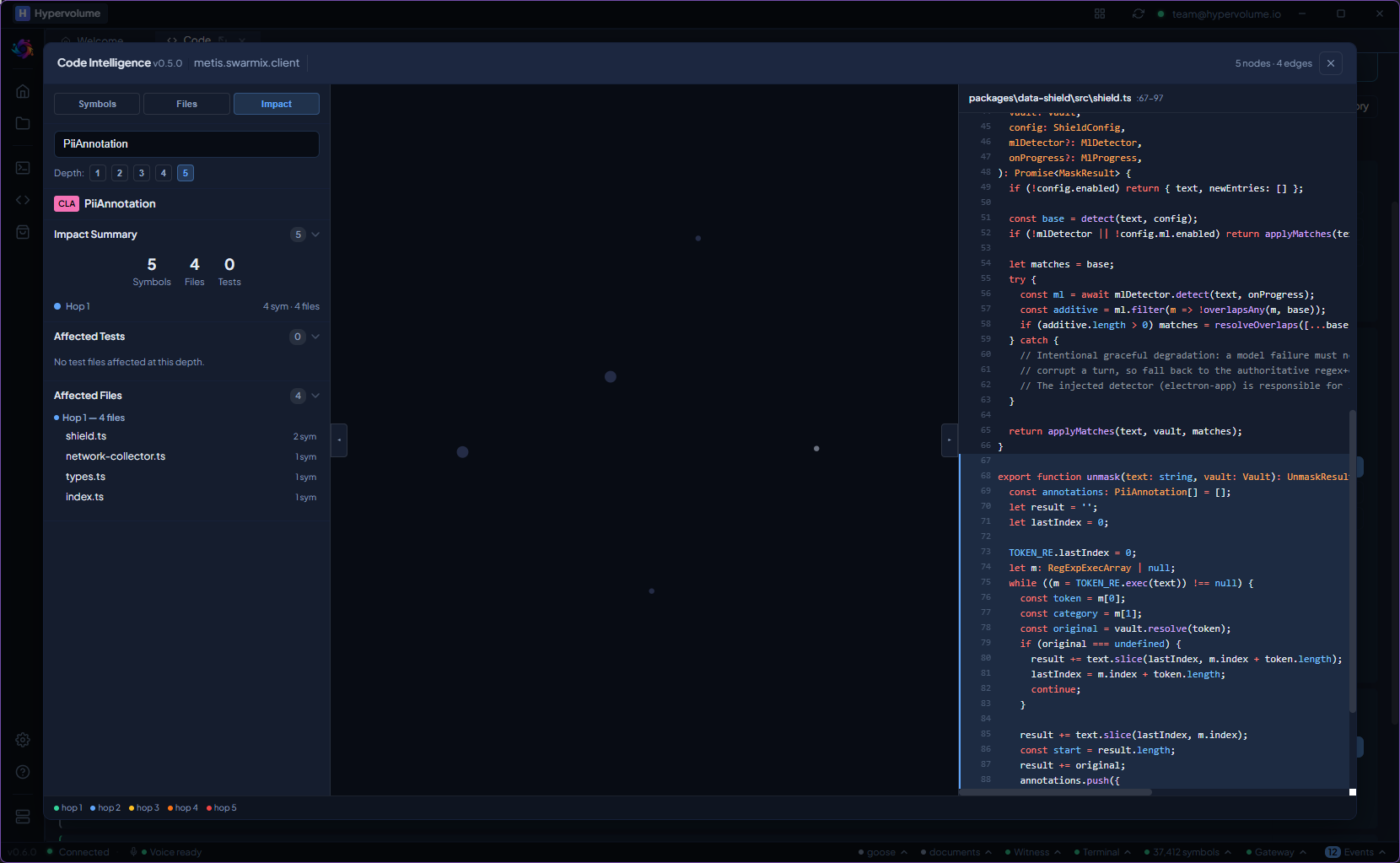Image resolution: width=1400 pixels, height=863 pixels.
Task: Set depth to 2
Action: pos(120,173)
